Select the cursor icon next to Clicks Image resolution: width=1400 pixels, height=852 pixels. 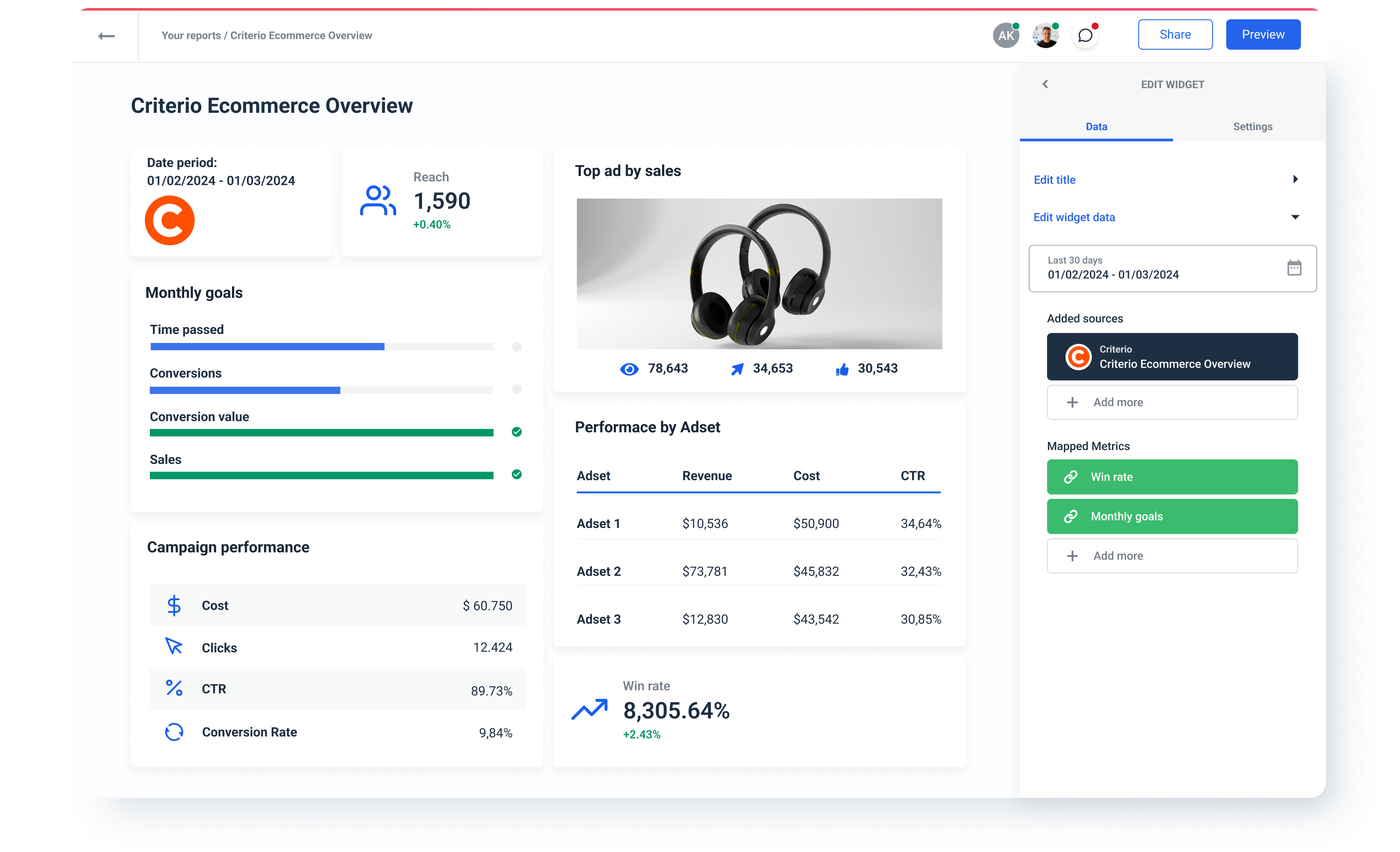point(174,647)
